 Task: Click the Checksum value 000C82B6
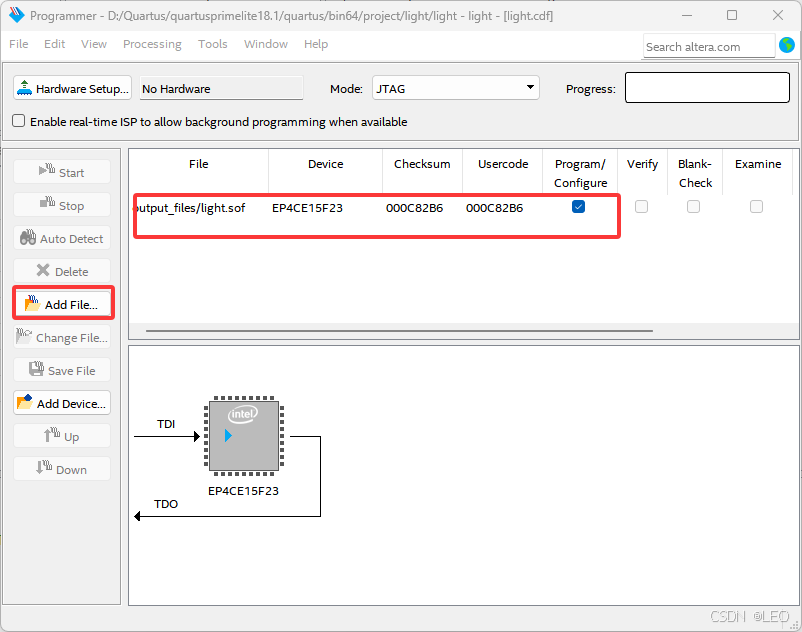click(x=414, y=208)
